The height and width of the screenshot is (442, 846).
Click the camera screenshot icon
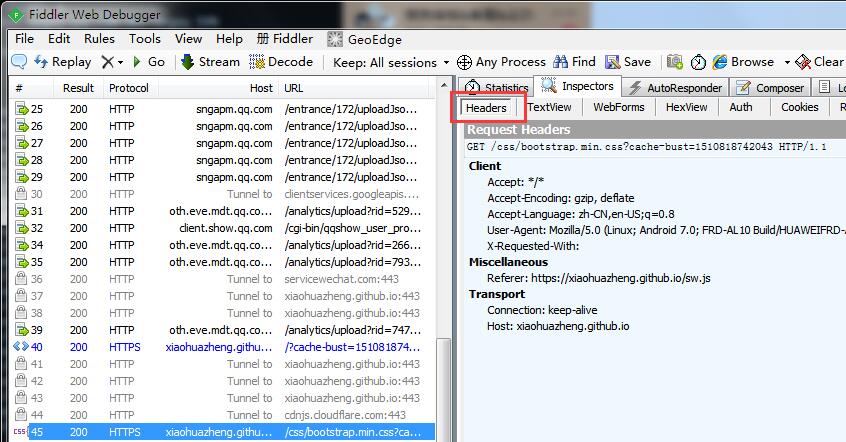tap(674, 62)
